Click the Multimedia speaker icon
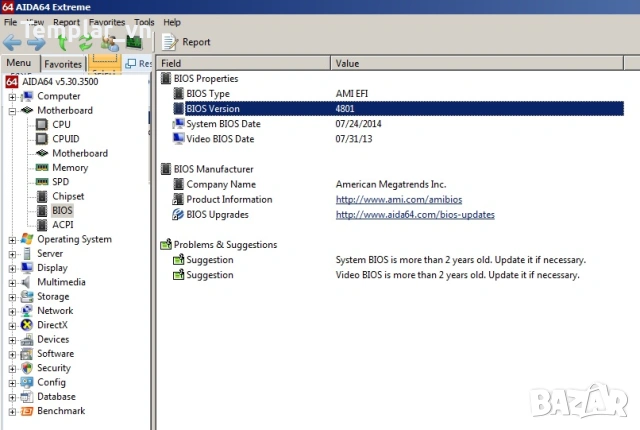This screenshot has height=430, width=640. [x=26, y=282]
